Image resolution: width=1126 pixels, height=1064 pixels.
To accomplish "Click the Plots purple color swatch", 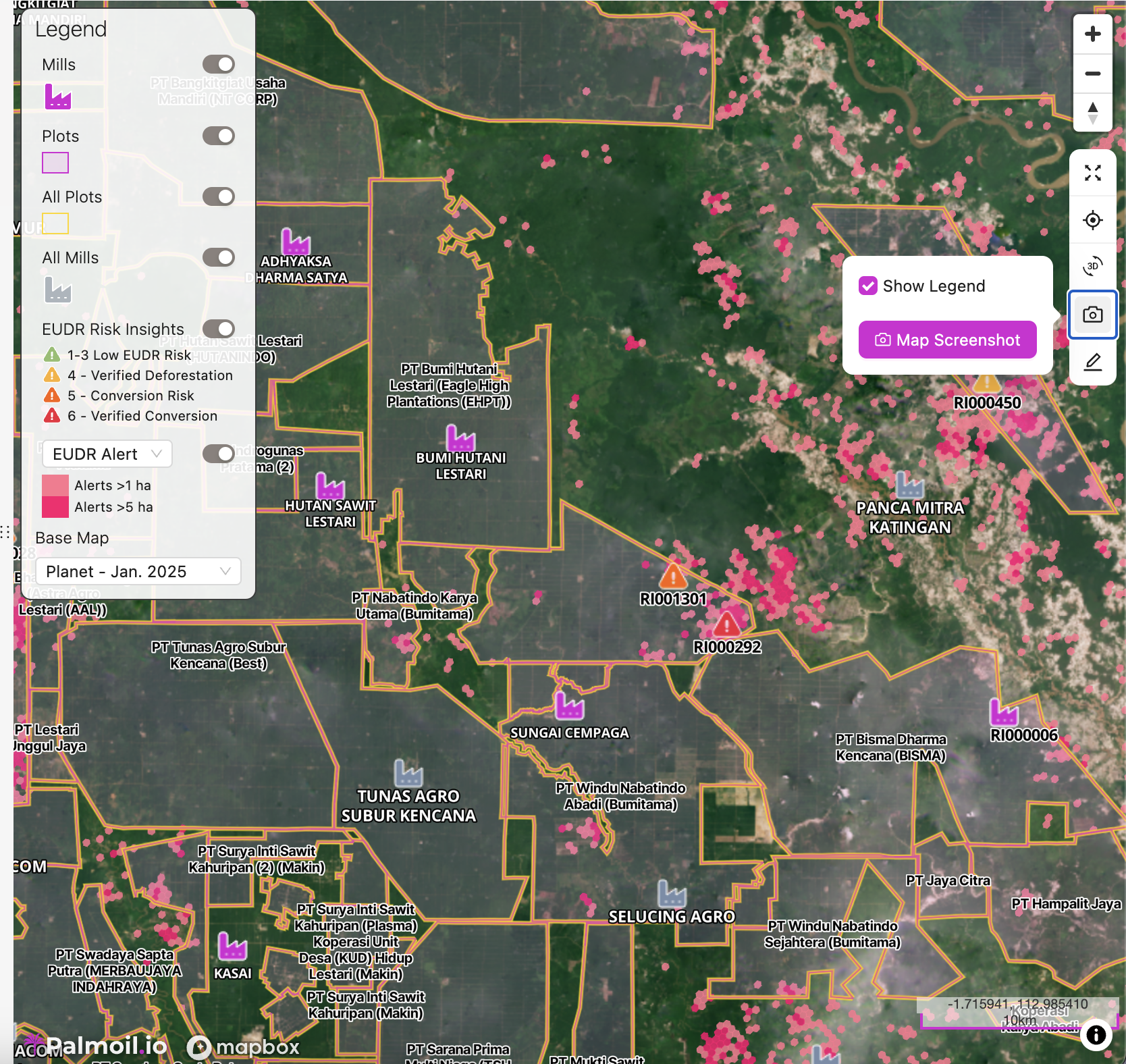I will (x=55, y=163).
